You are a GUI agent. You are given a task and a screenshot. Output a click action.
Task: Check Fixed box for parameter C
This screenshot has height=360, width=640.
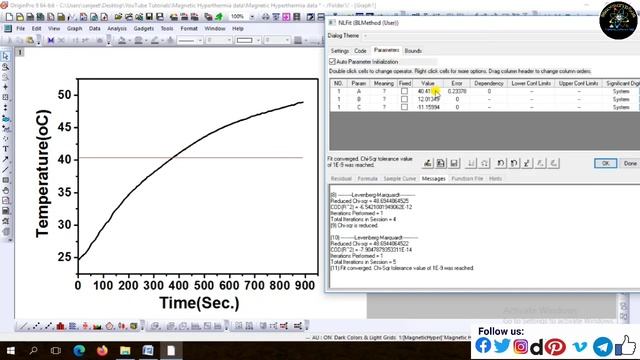coord(404,107)
